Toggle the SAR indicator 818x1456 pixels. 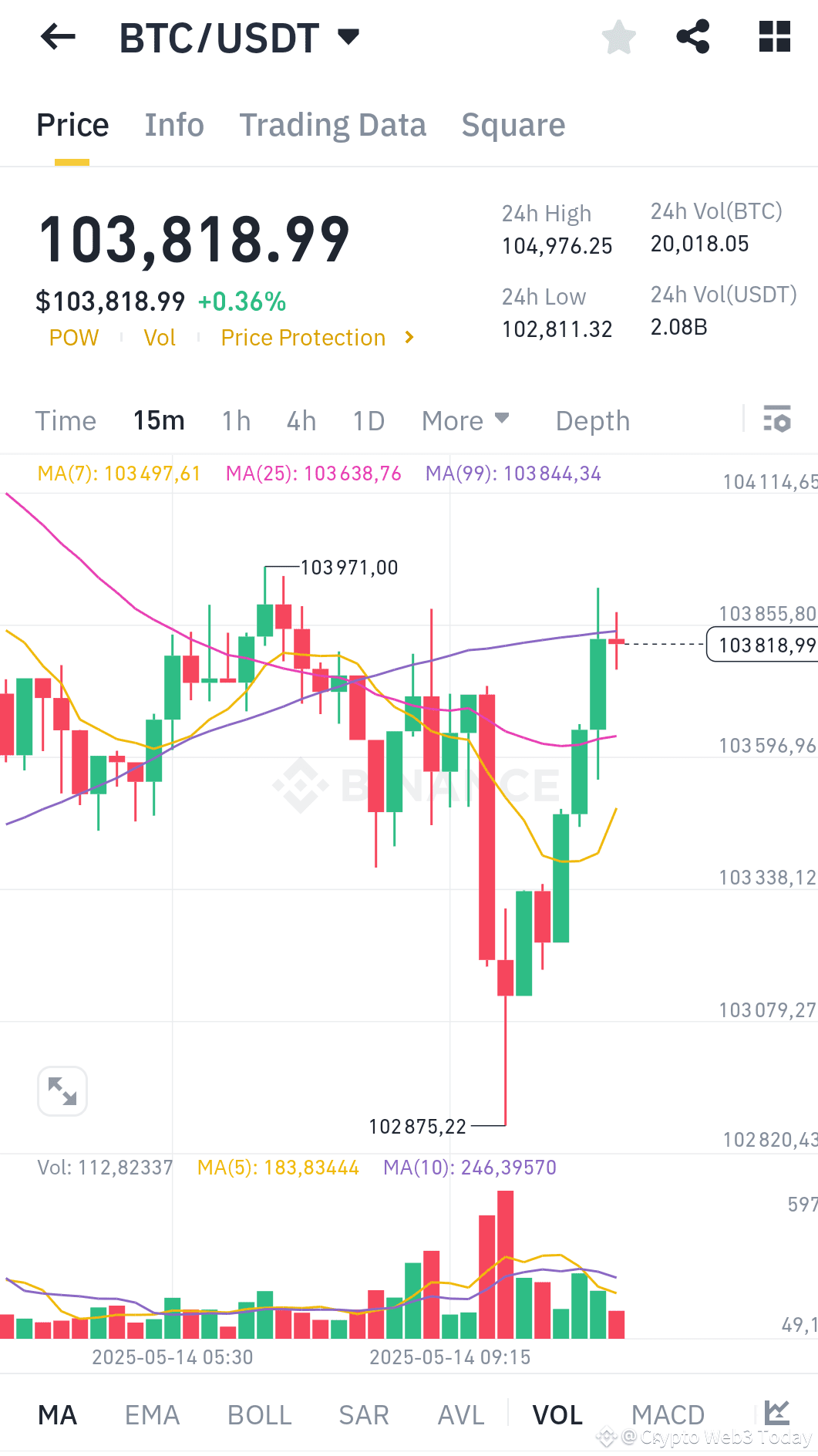(363, 1414)
